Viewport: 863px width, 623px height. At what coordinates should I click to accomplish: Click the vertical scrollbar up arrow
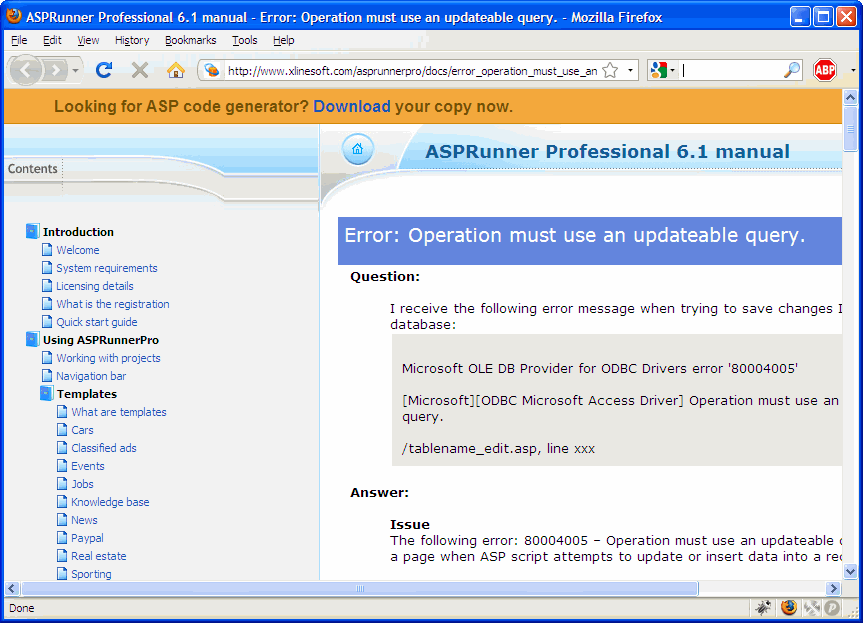tap(850, 97)
